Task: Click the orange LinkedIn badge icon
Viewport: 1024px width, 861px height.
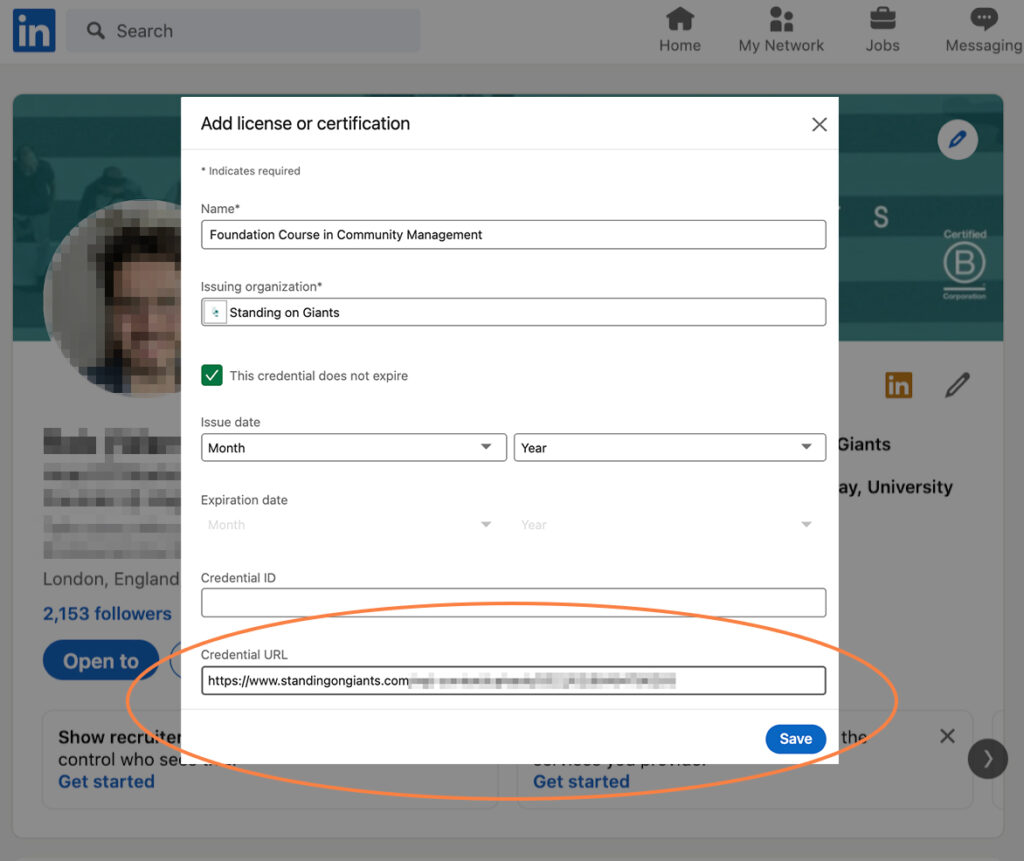Action: coord(899,385)
